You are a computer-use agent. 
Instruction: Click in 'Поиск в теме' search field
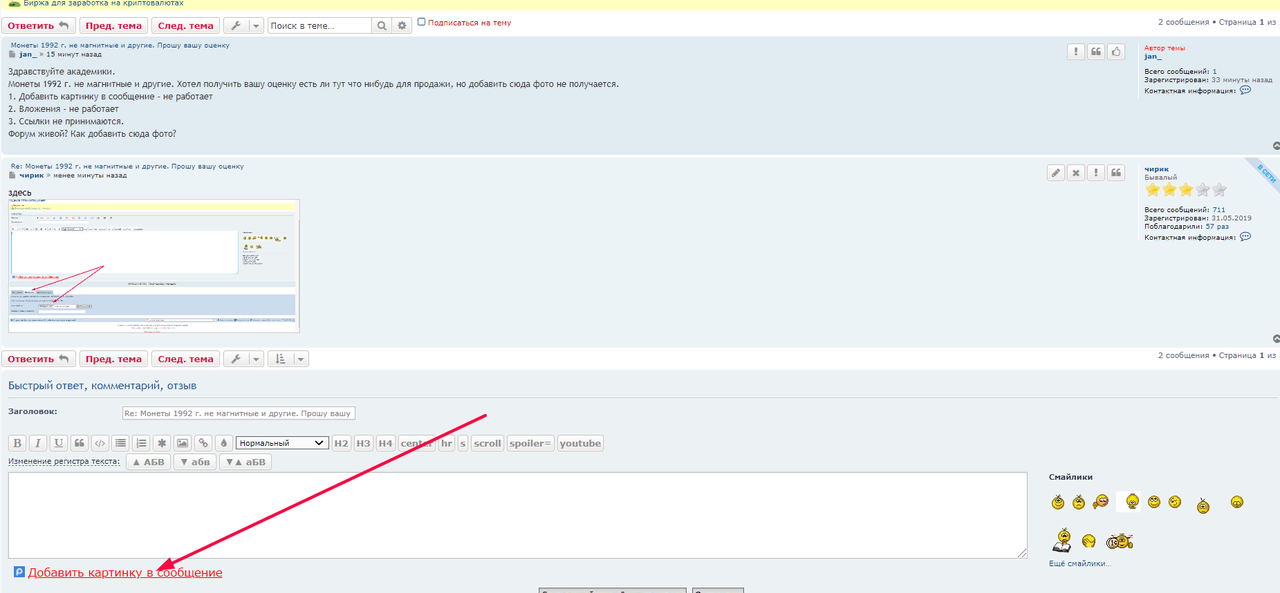[x=319, y=25]
